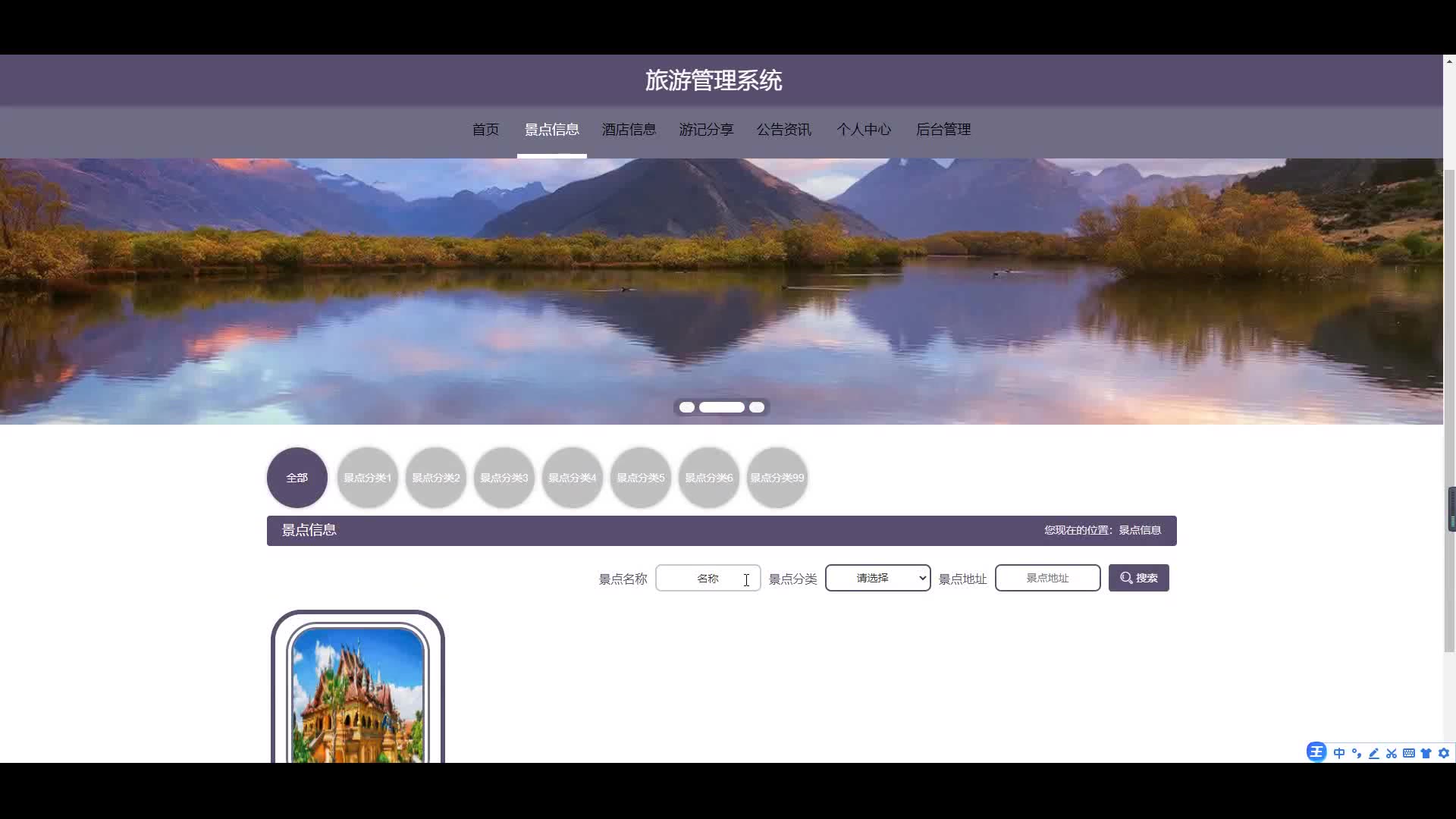Click the IME logo icon in the toolbar
The width and height of the screenshot is (1456, 819).
tap(1316, 752)
